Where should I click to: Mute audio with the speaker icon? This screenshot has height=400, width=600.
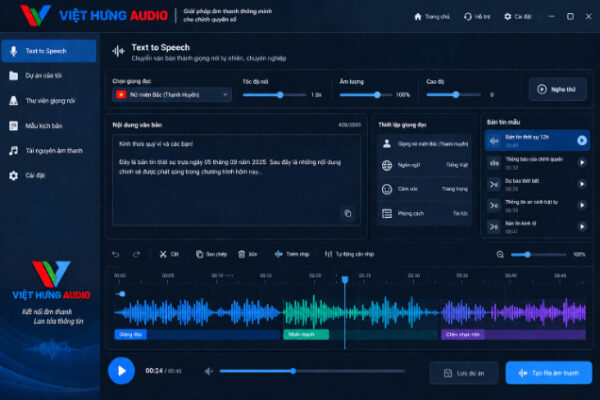pos(209,371)
